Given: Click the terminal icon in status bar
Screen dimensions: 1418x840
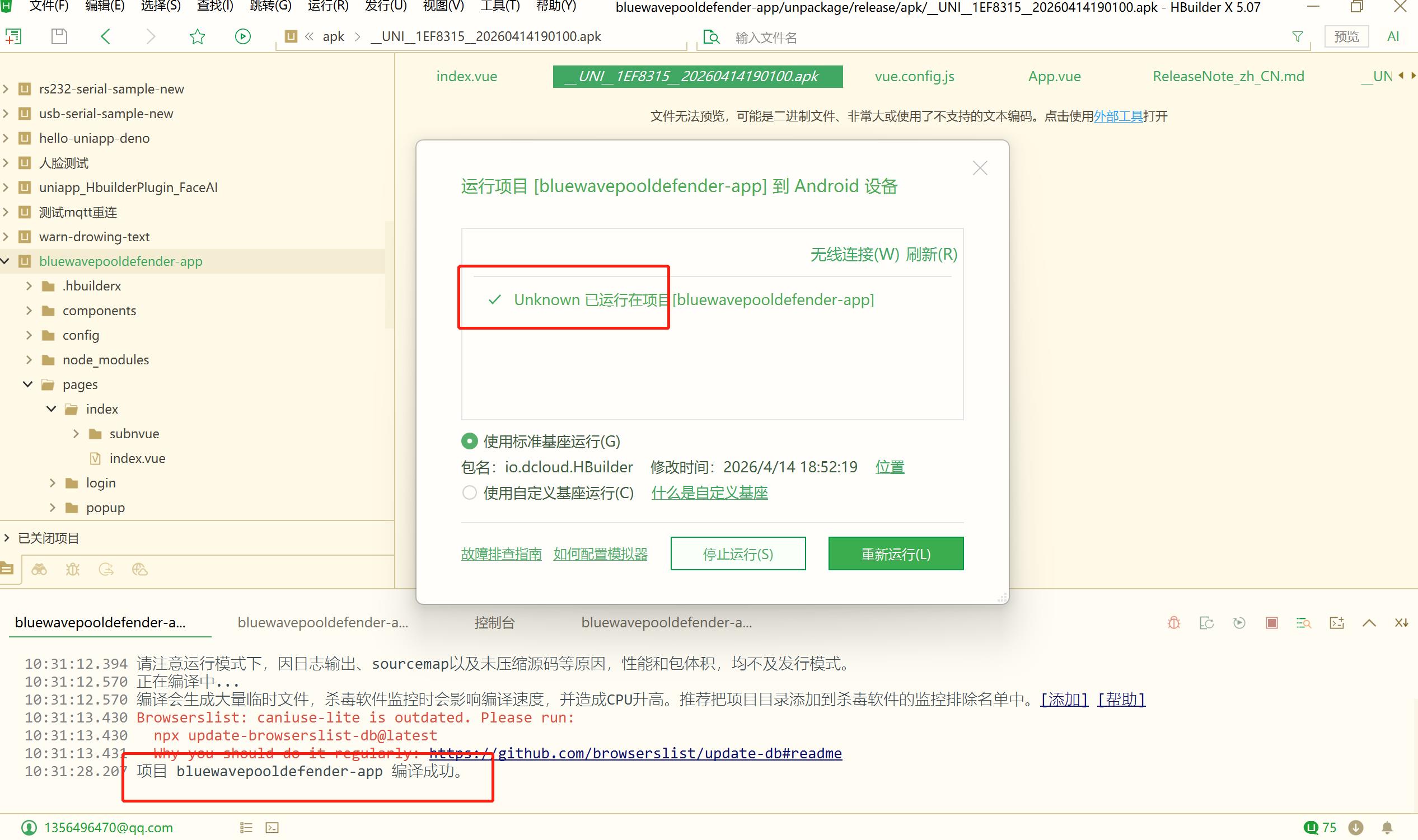Looking at the screenshot, I should coord(272,828).
